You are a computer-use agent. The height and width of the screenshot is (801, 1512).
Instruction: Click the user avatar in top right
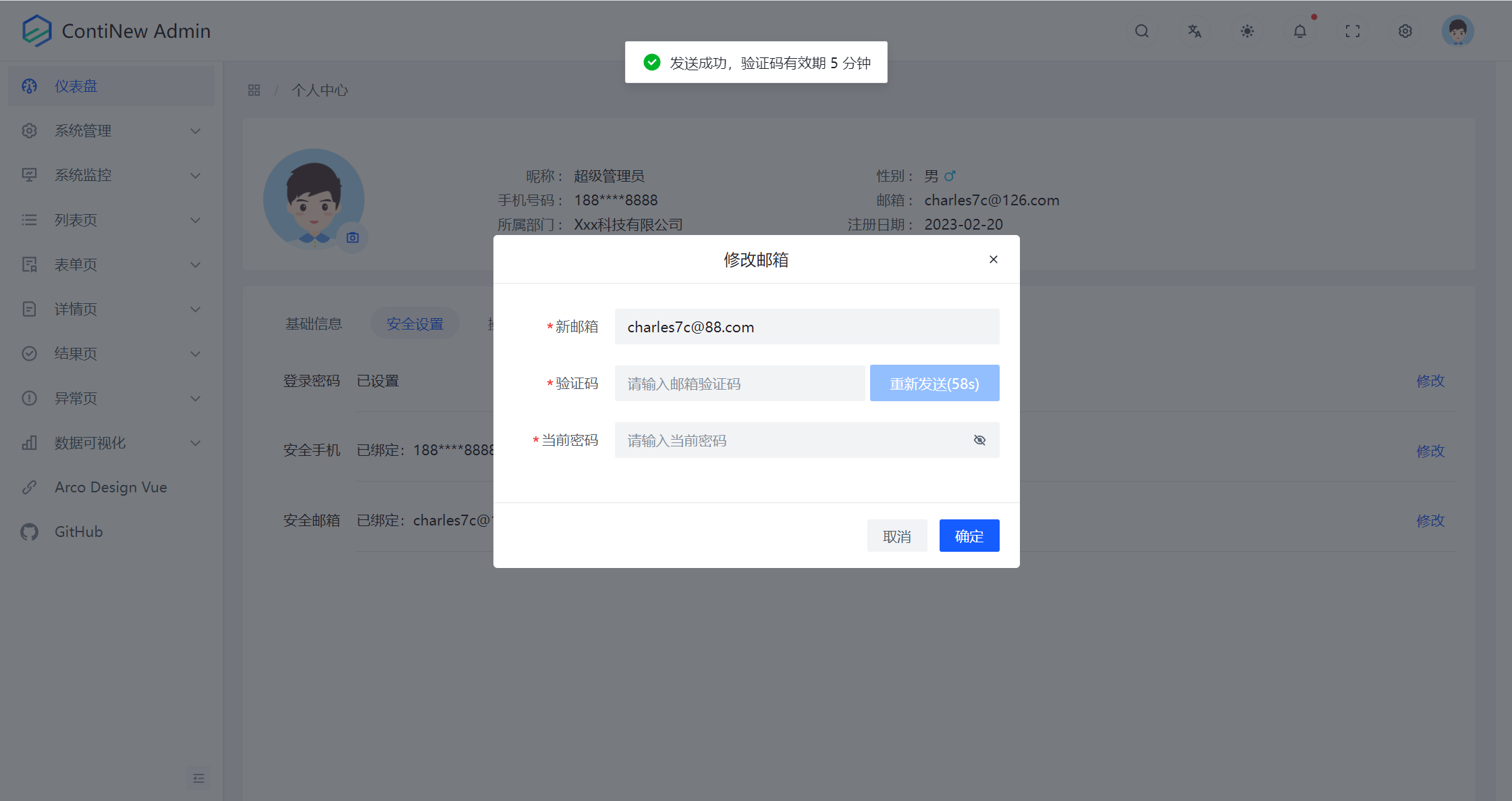coord(1457,31)
